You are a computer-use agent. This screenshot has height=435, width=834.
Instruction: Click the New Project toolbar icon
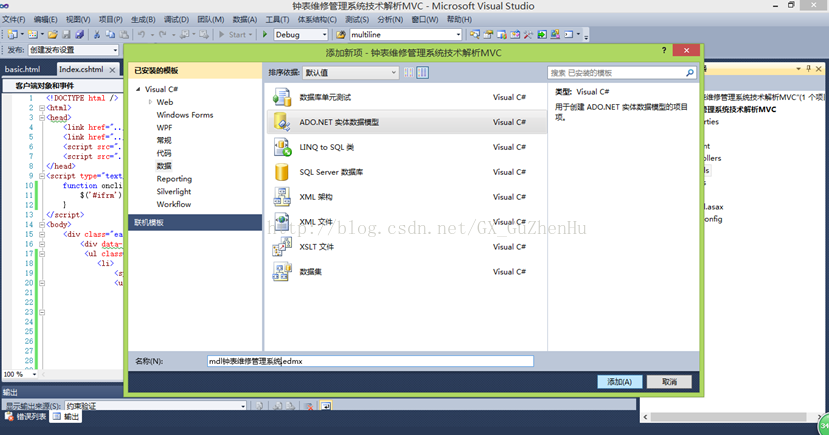(12, 35)
